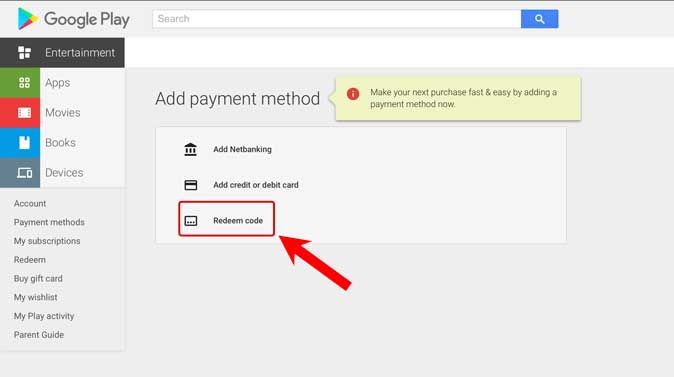Image resolution: width=674 pixels, height=377 pixels.
Task: Click Redeem in the sidebar
Action: [30, 260]
